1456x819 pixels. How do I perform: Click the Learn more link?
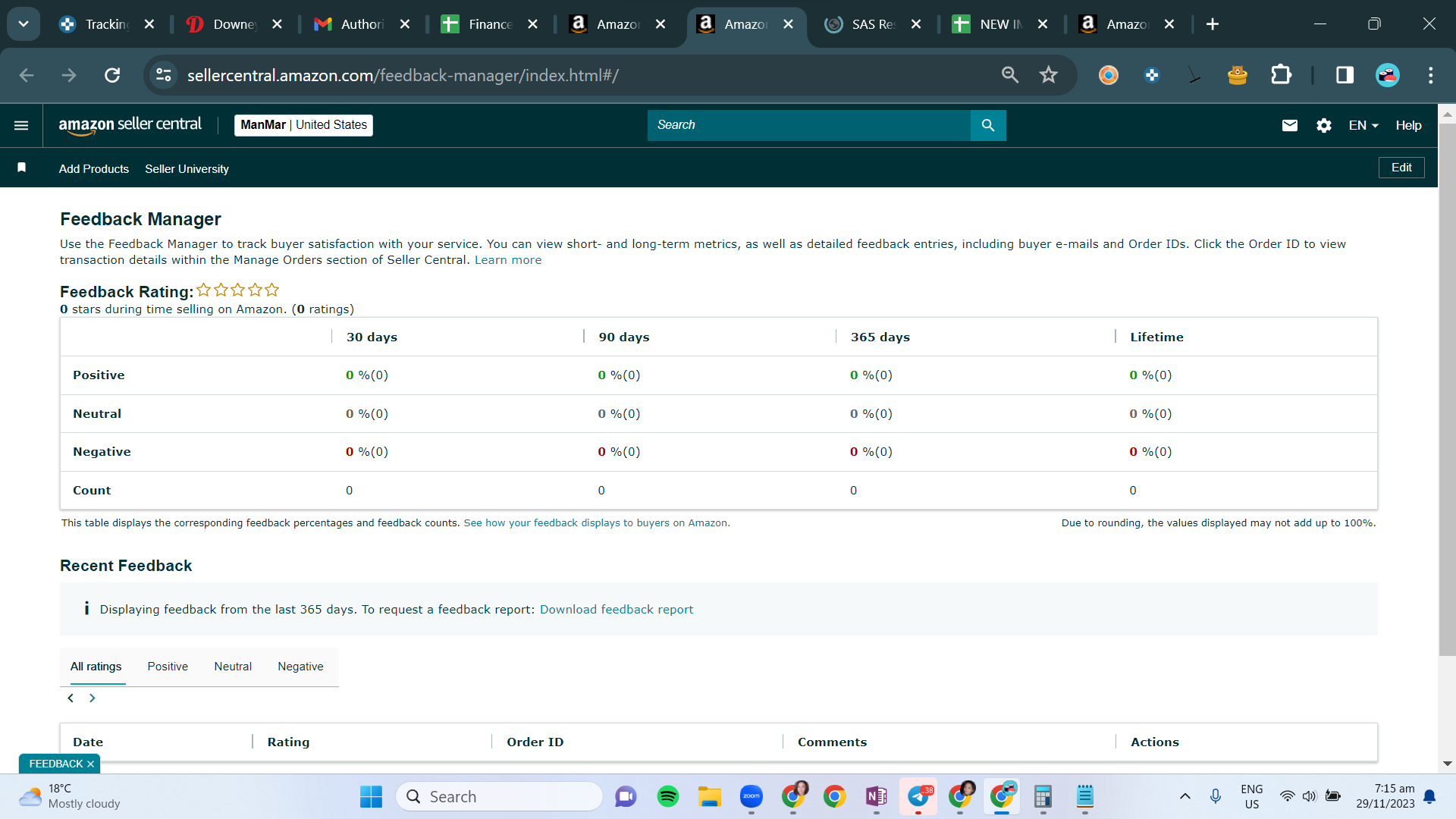click(x=508, y=260)
